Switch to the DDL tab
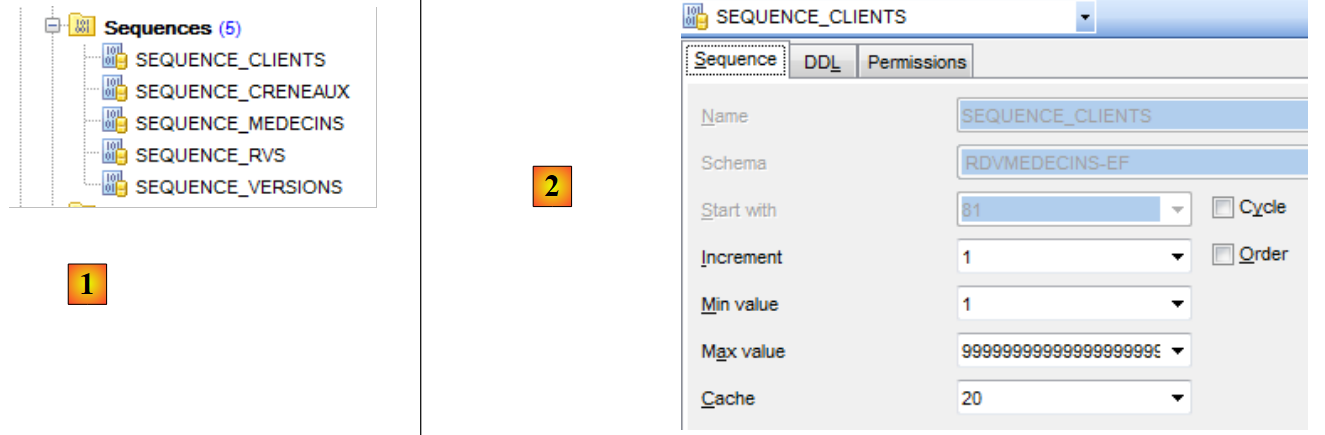Viewport: 1325px width, 435px height. [822, 62]
